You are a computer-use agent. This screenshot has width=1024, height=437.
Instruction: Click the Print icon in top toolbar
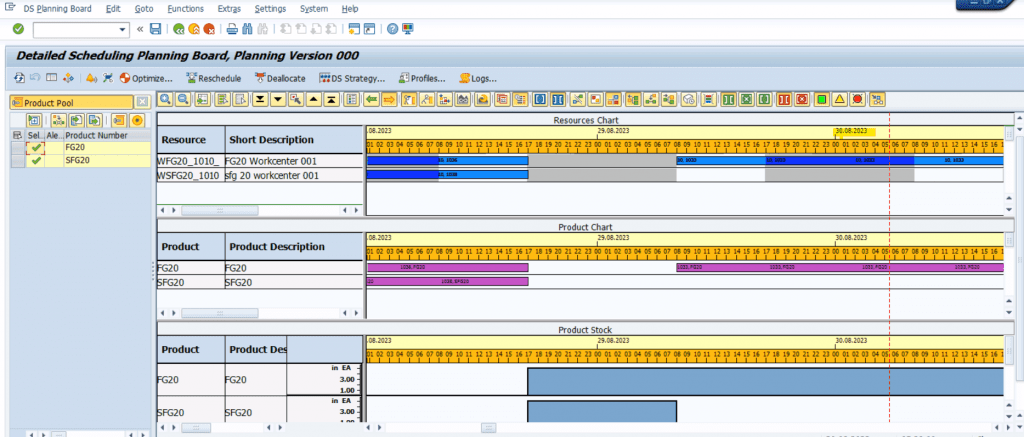[x=232, y=29]
